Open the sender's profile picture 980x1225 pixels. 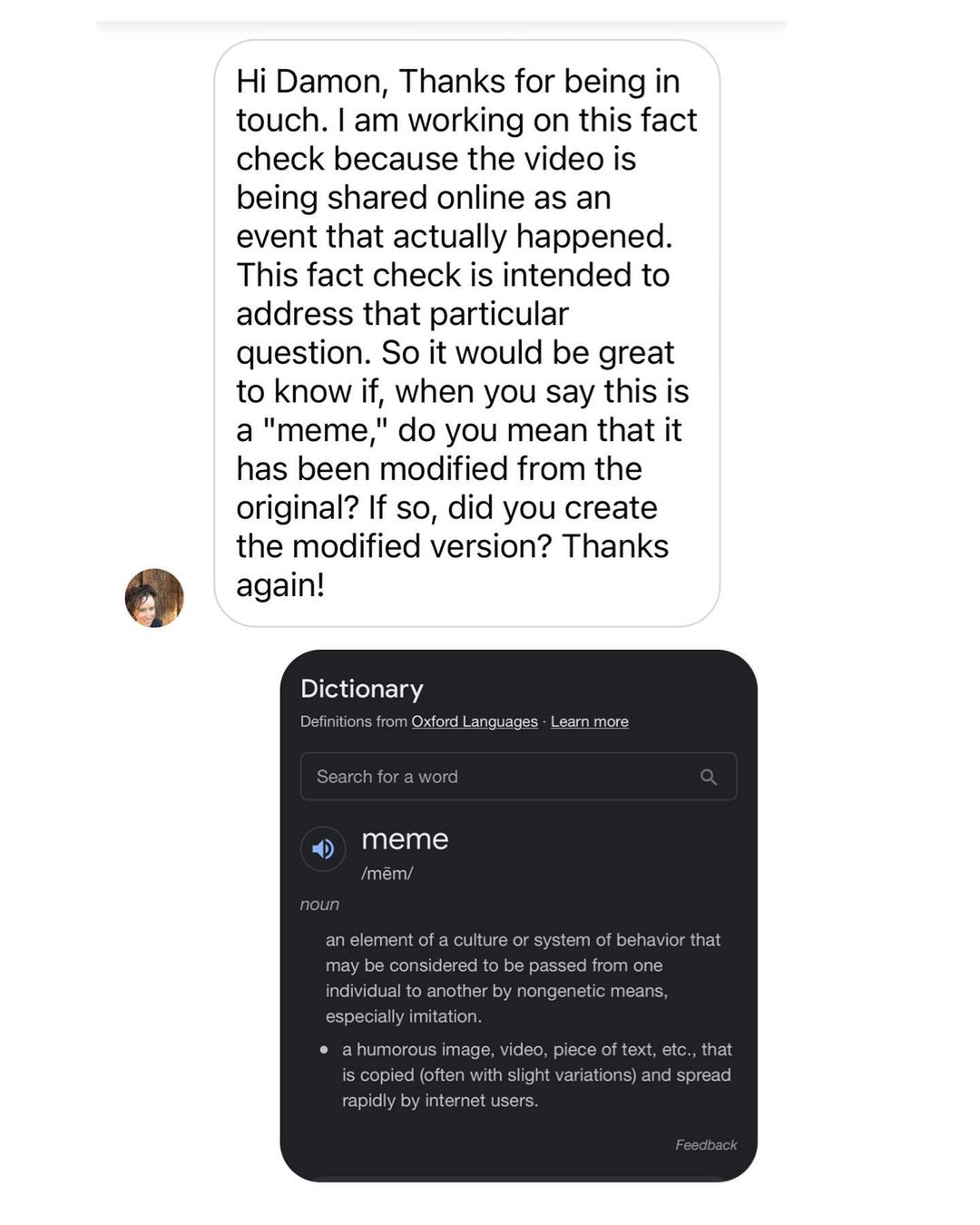154,598
